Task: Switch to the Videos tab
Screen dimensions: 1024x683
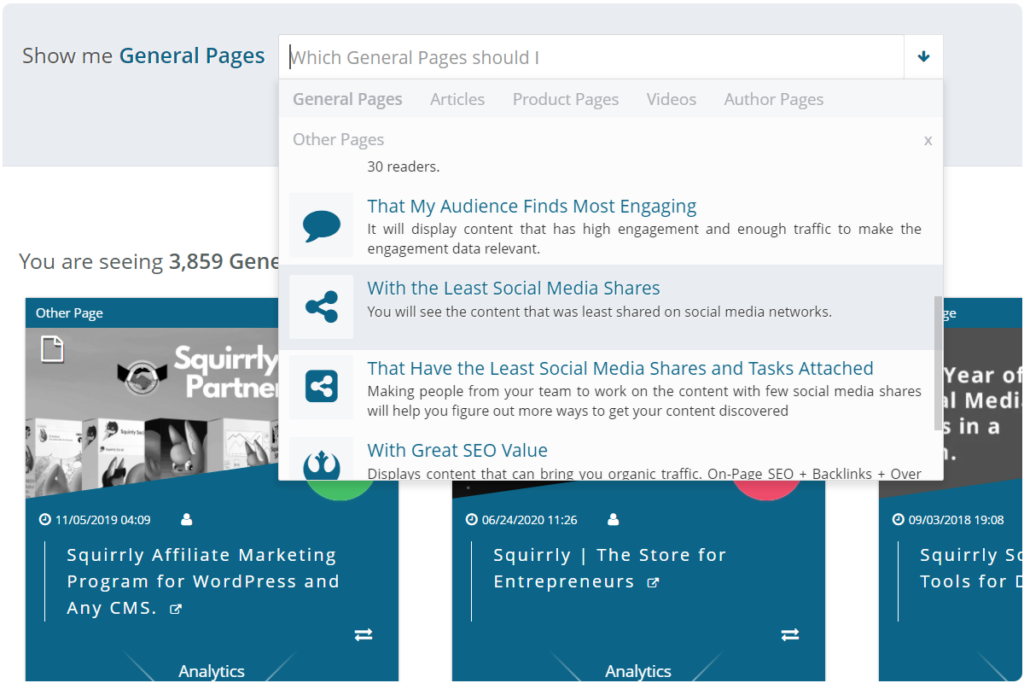Action: coord(671,99)
